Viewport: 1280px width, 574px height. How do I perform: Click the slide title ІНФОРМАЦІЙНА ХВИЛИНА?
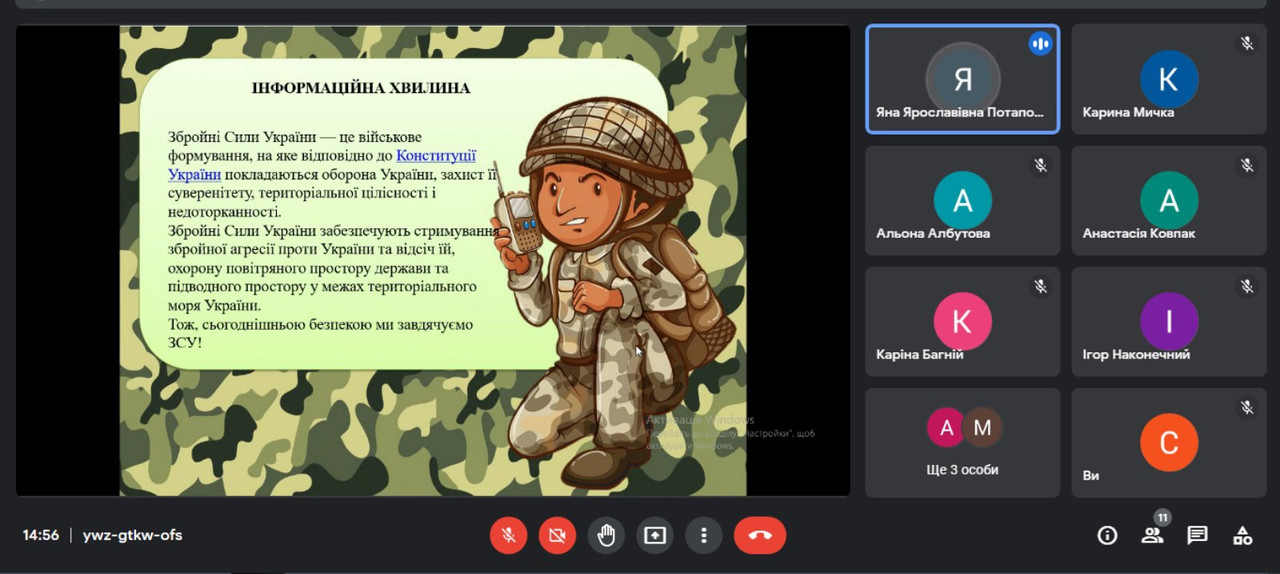coord(361,88)
